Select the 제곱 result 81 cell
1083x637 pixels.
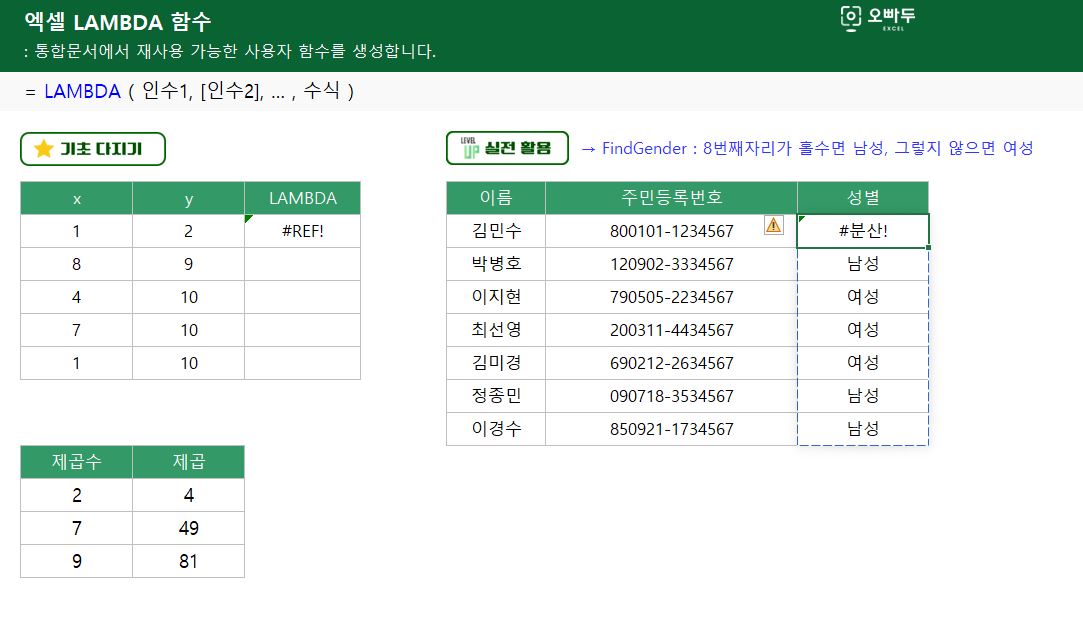click(189, 561)
